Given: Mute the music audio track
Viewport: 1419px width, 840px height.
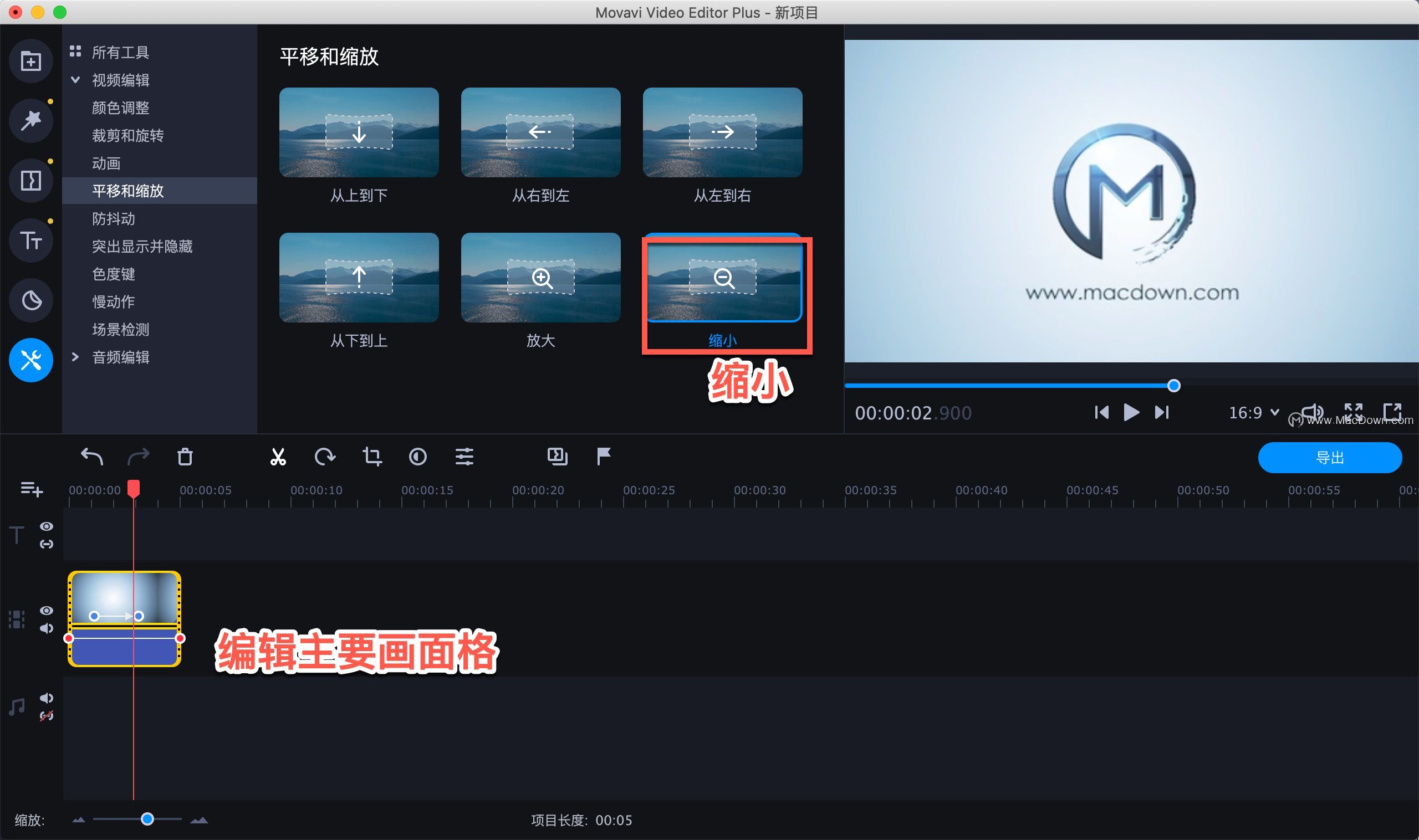Looking at the screenshot, I should point(47,699).
